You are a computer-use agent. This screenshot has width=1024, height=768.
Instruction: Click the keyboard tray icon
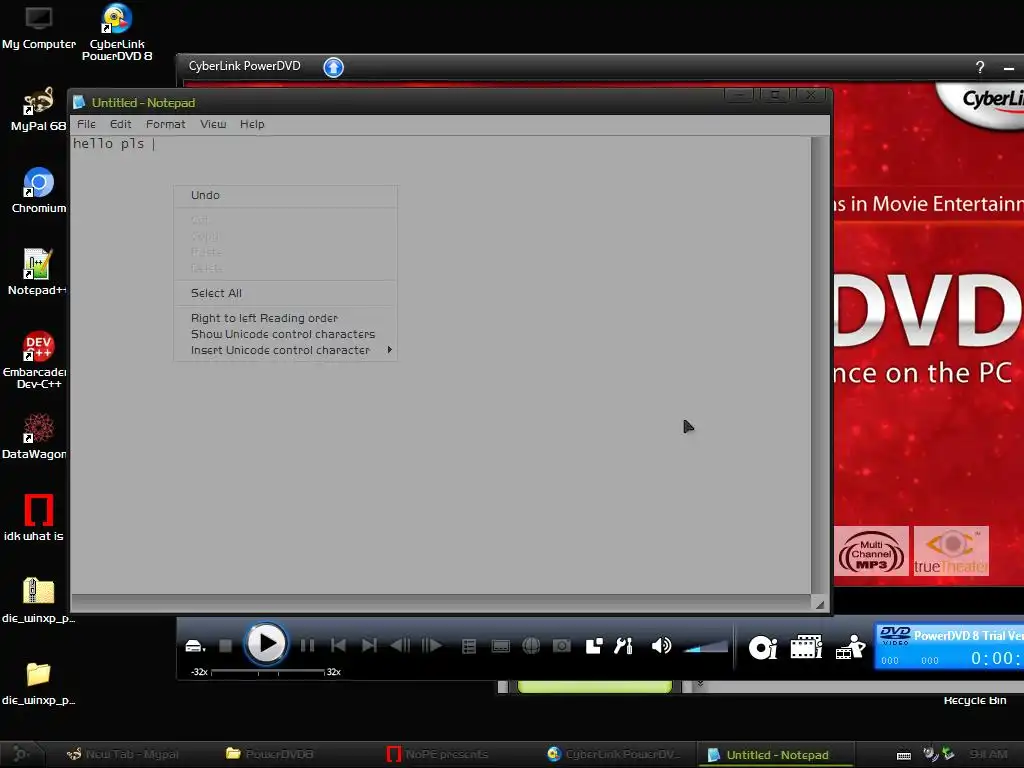click(904, 756)
